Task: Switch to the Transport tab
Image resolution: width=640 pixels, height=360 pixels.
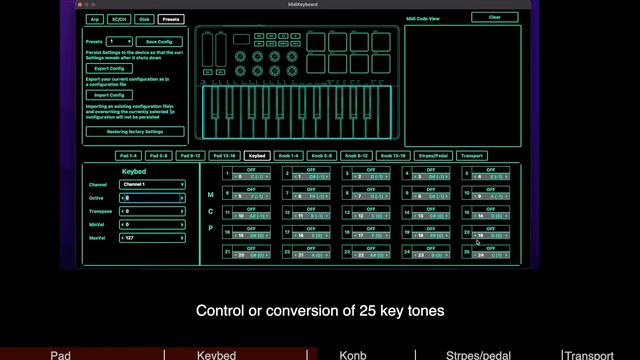Action: (472, 156)
